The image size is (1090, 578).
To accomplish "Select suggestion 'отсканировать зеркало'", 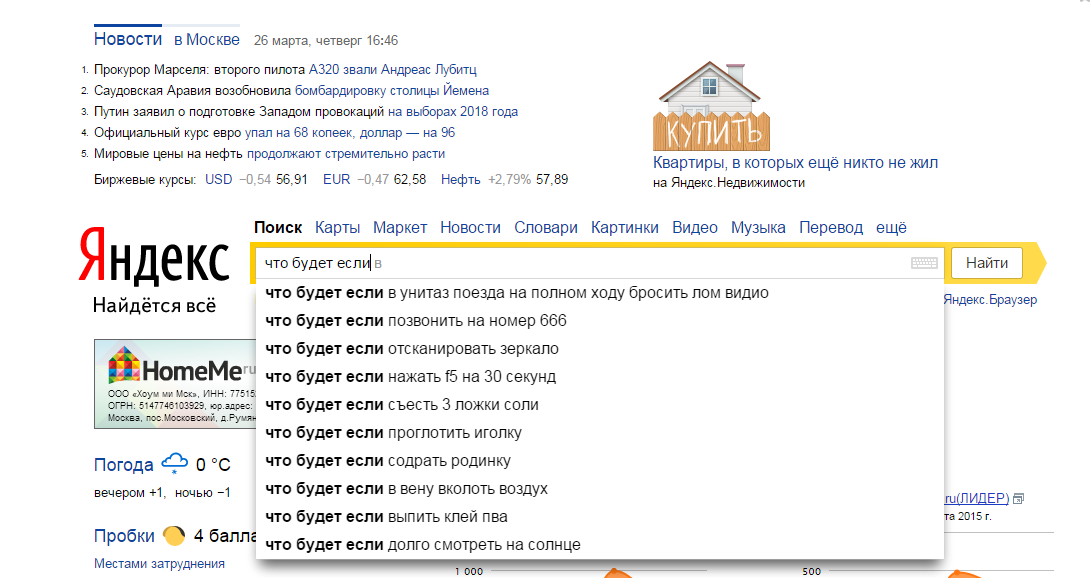I will pos(412,349).
